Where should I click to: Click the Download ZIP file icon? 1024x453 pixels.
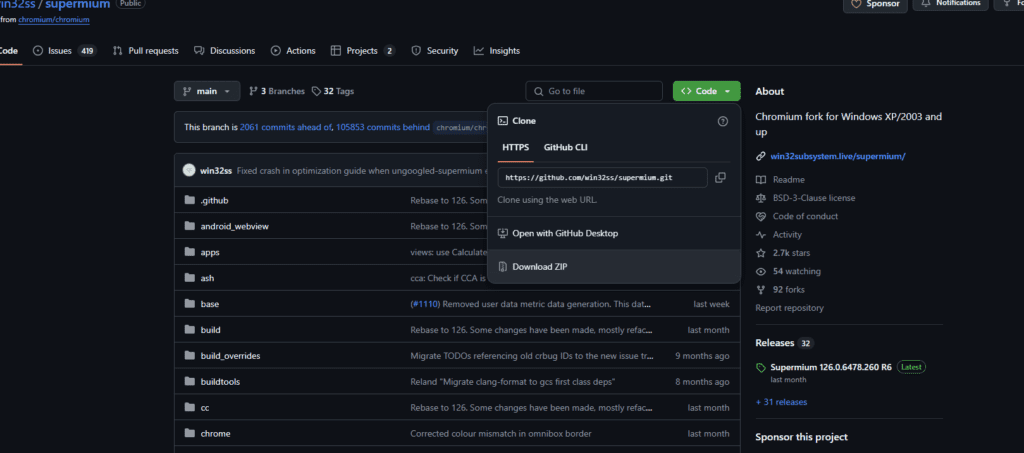point(503,266)
